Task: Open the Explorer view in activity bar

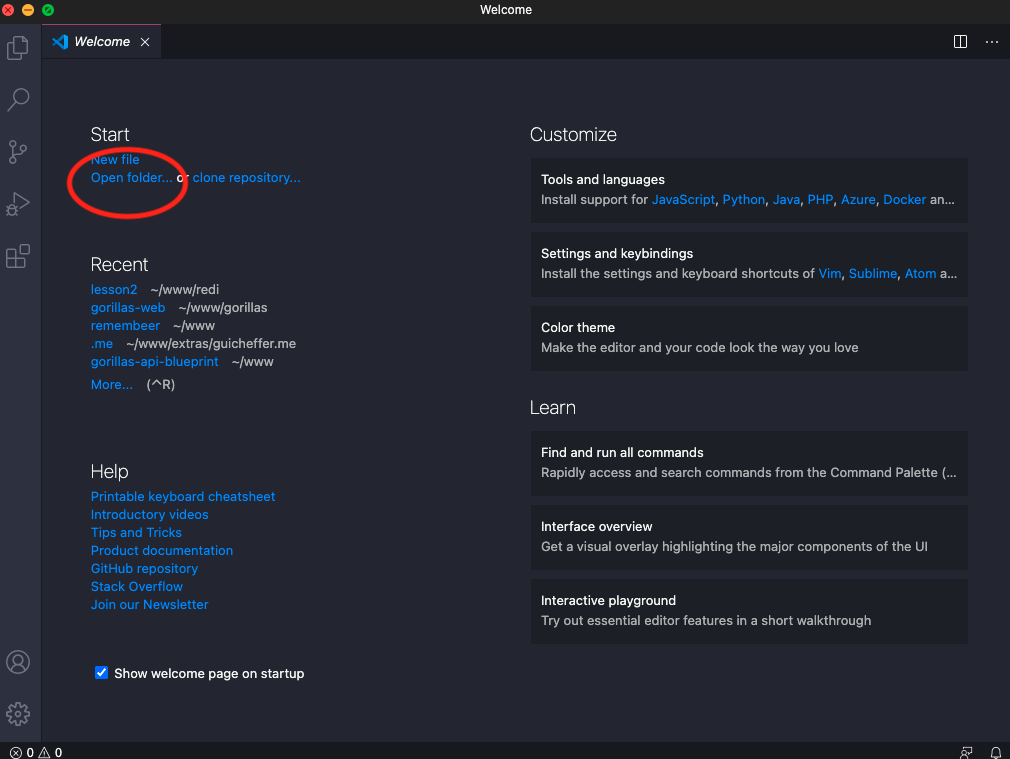Action: [18, 48]
